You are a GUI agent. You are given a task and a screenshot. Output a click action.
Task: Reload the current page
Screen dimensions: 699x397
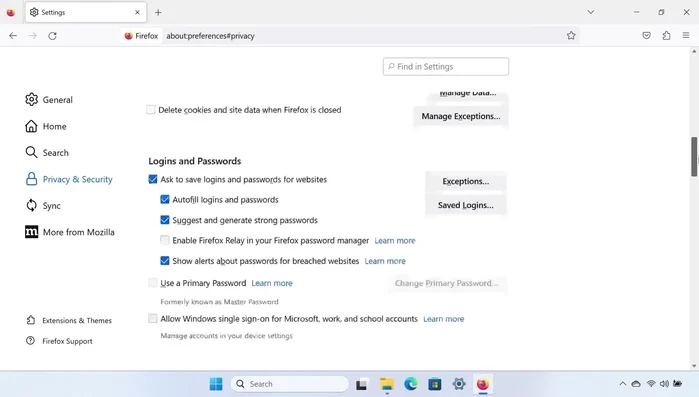[x=52, y=36]
